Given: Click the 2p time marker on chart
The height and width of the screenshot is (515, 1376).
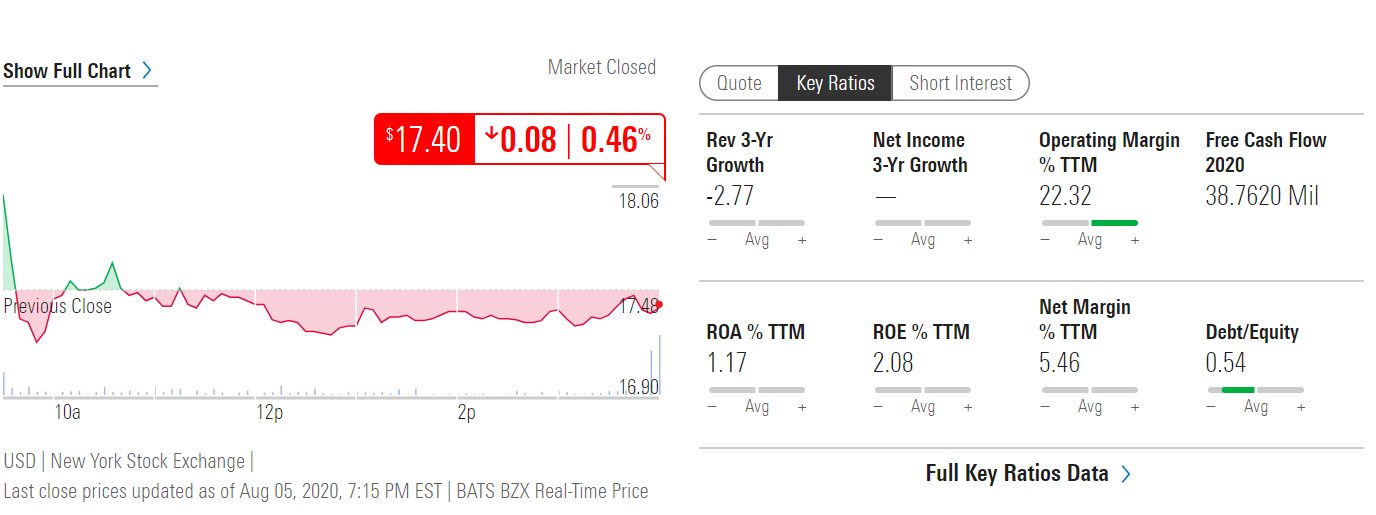Looking at the screenshot, I should click(x=466, y=412).
